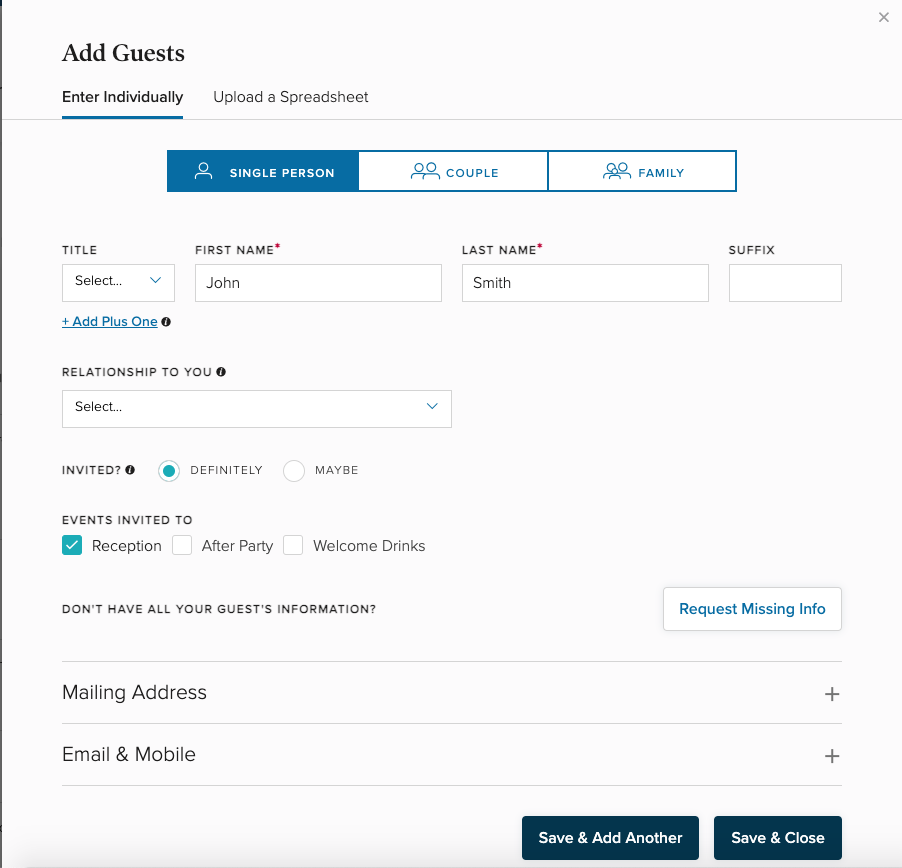Choose the Maybe invited option
The image size is (902, 868).
(294, 470)
